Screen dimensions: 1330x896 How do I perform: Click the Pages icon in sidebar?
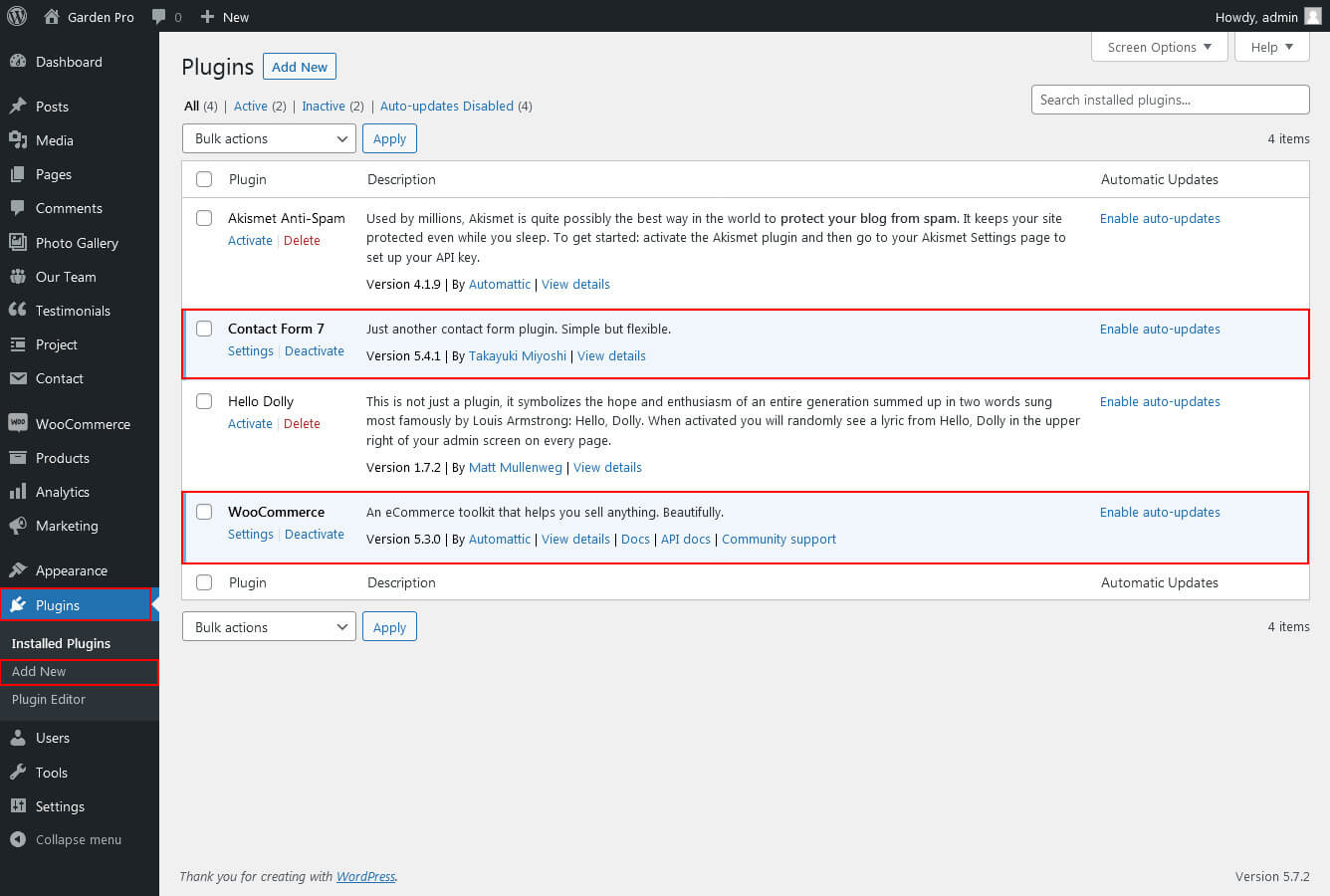click(x=17, y=174)
